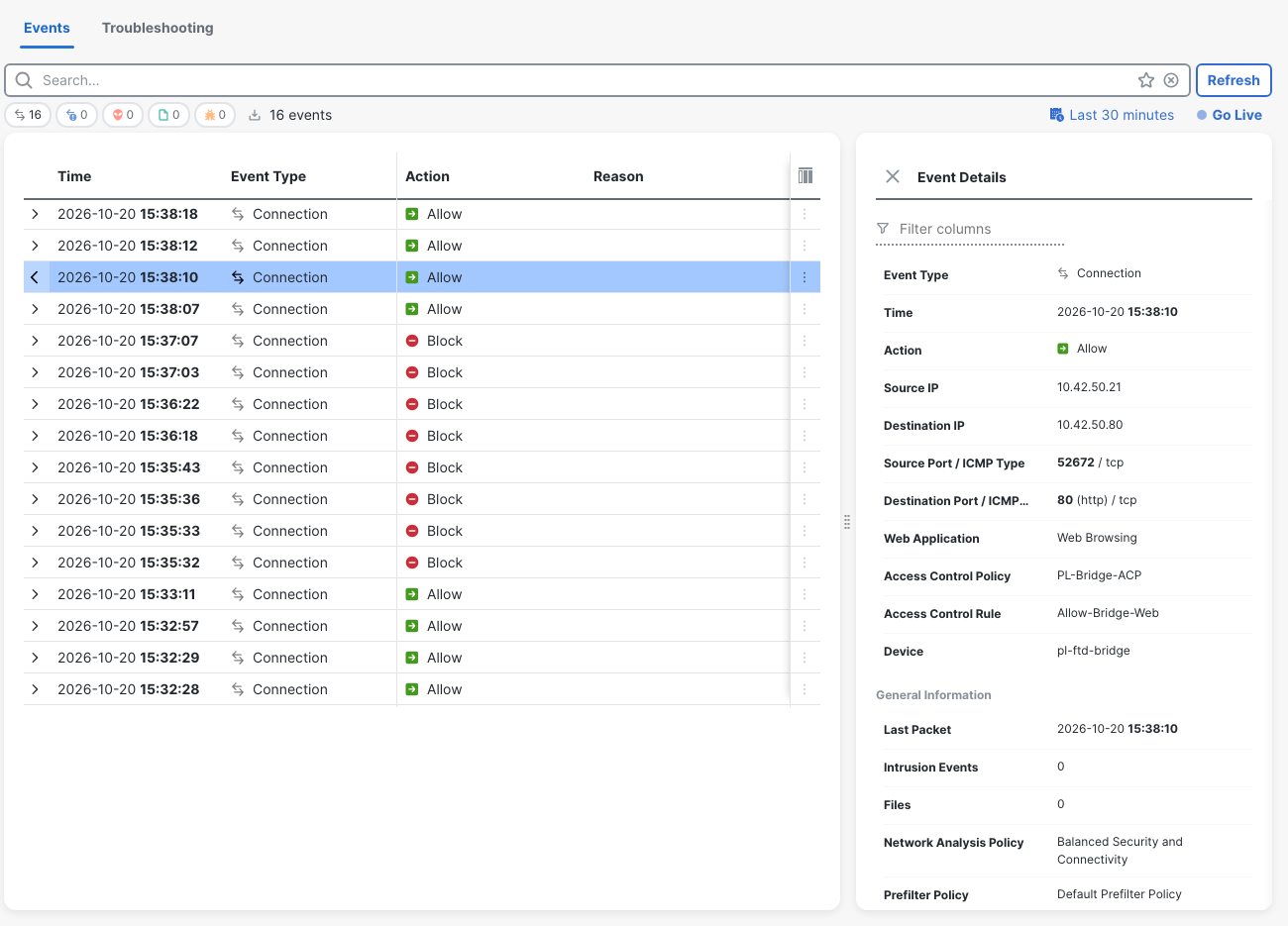This screenshot has width=1288, height=926.
Task: Save search with the star icon
Action: pos(1146,80)
